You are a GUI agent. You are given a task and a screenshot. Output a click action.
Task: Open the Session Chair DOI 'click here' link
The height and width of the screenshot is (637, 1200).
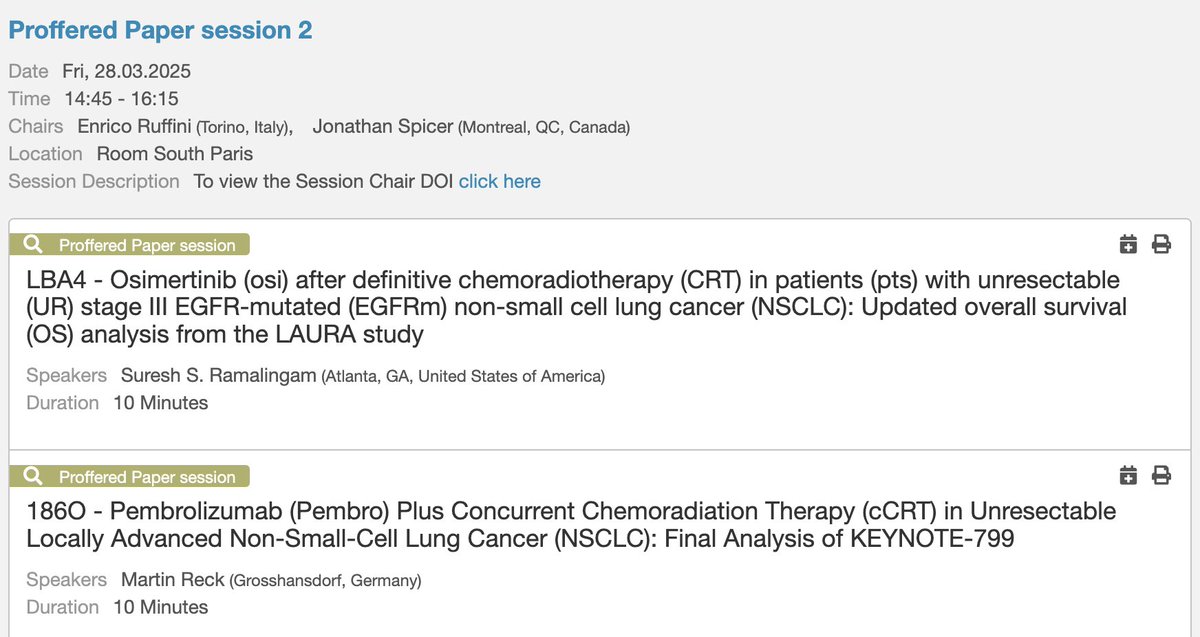click(x=500, y=181)
